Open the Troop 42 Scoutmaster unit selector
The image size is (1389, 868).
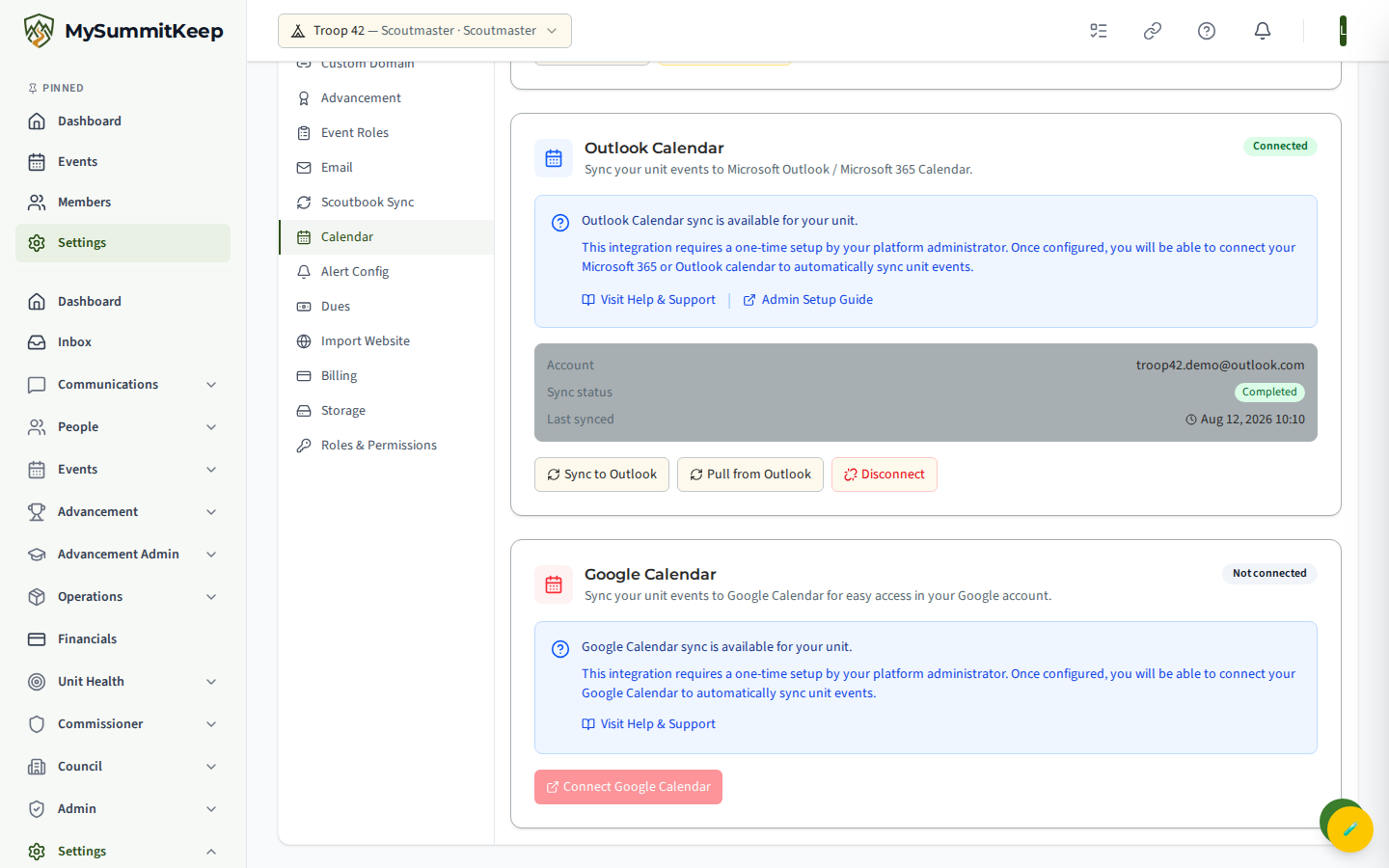pos(424,31)
